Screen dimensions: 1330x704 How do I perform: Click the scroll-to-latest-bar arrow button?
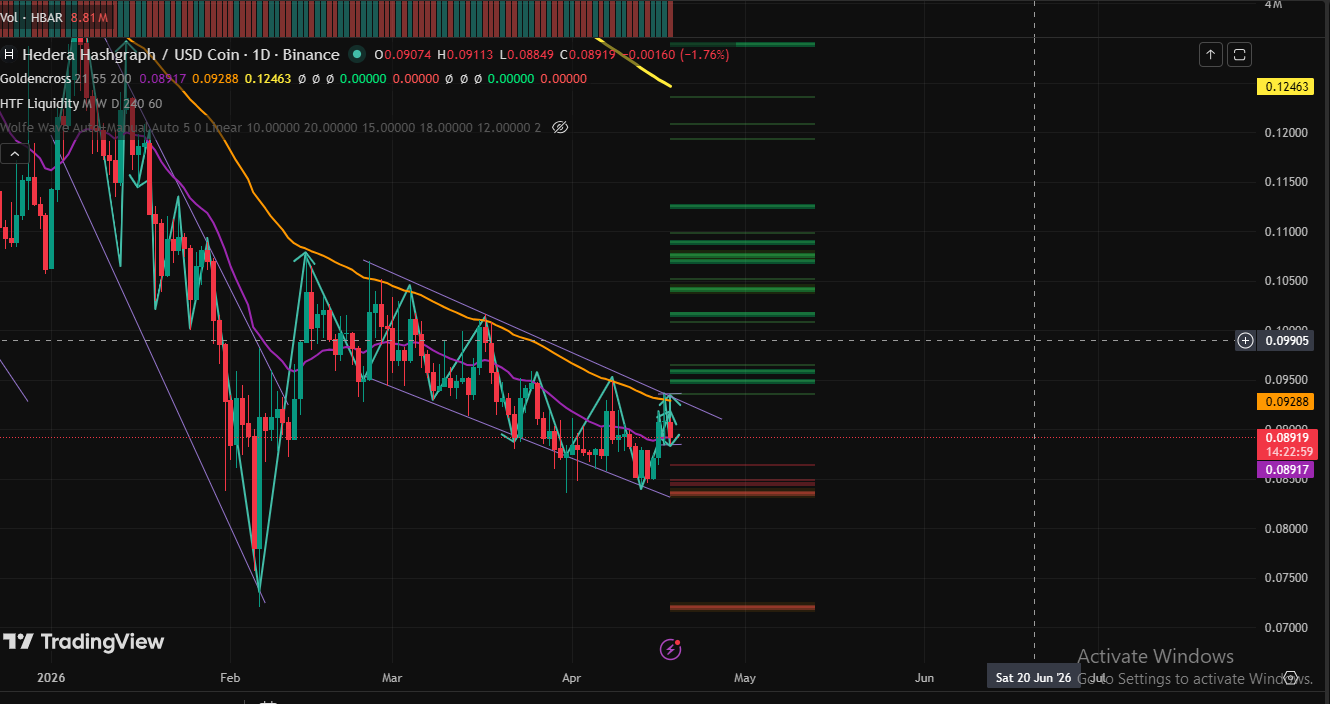(x=1210, y=54)
